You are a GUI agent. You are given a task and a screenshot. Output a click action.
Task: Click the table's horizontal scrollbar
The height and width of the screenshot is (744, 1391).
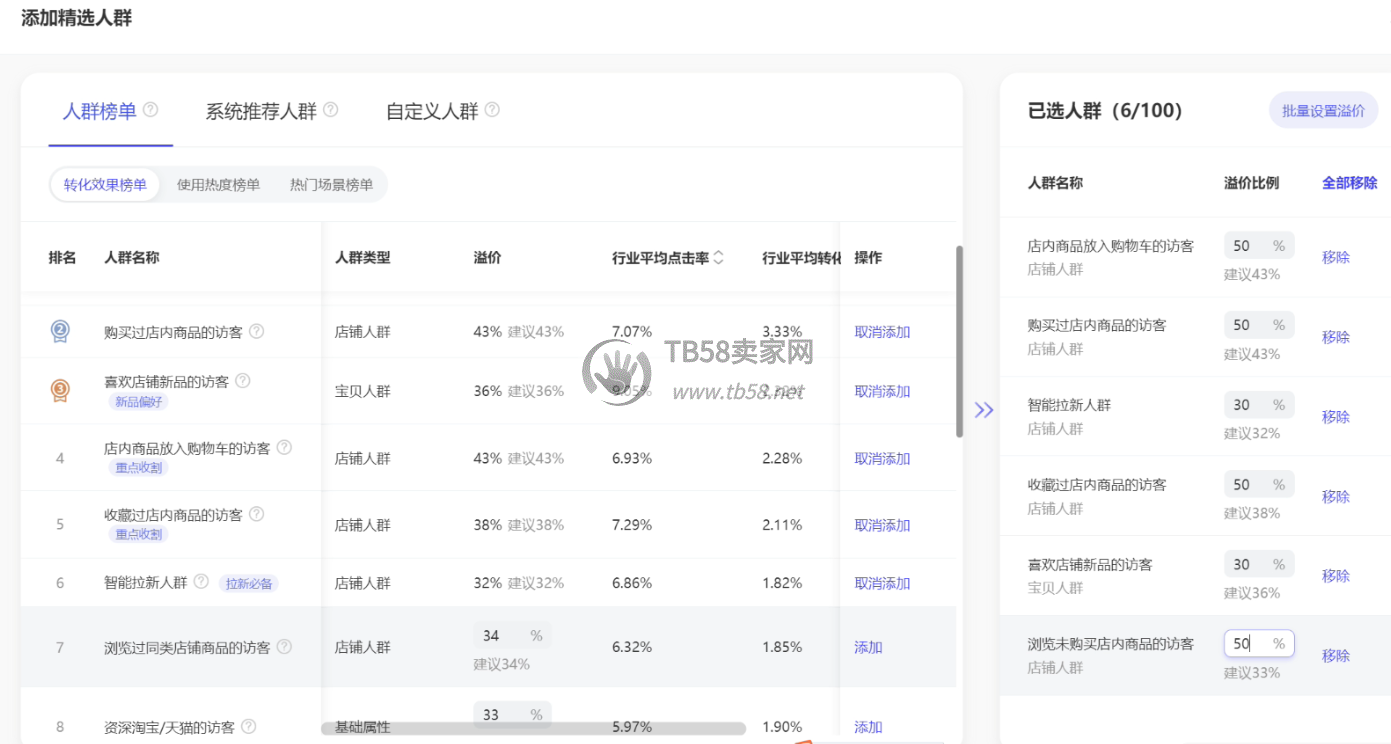tap(533, 729)
